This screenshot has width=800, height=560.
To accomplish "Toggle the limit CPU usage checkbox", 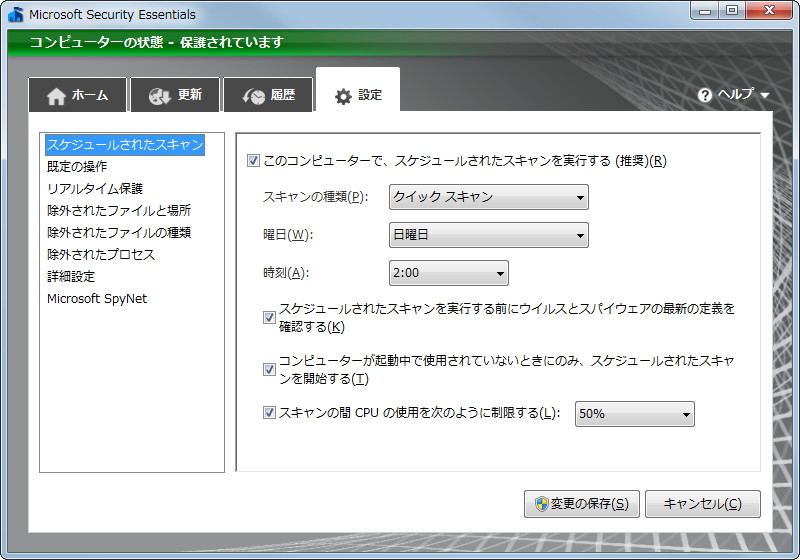I will click(x=269, y=413).
